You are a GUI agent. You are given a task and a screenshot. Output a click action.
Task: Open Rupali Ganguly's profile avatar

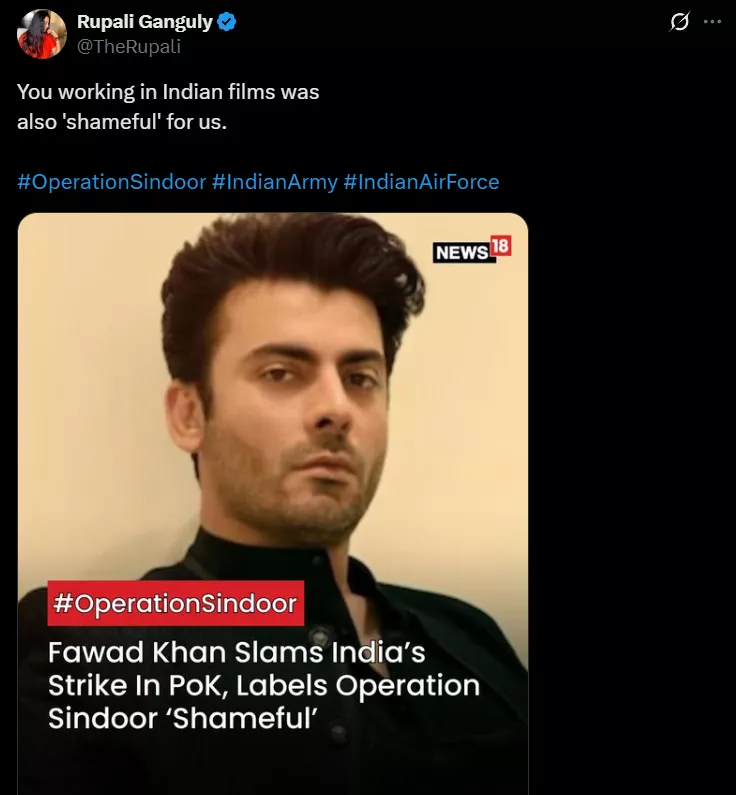(x=42, y=34)
